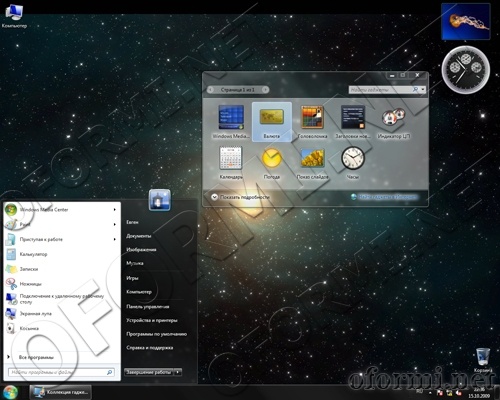Click the Корзина recycle bin icon

pos(483,360)
